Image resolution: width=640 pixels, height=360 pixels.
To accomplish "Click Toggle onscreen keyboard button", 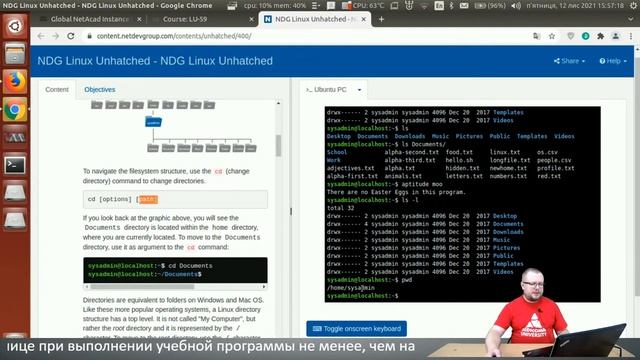I will click(x=356, y=329).
